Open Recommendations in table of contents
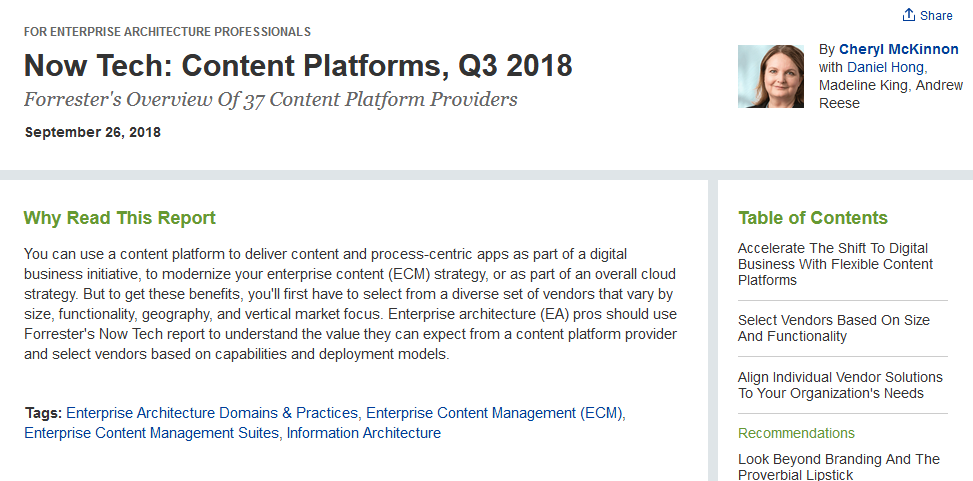 796,433
